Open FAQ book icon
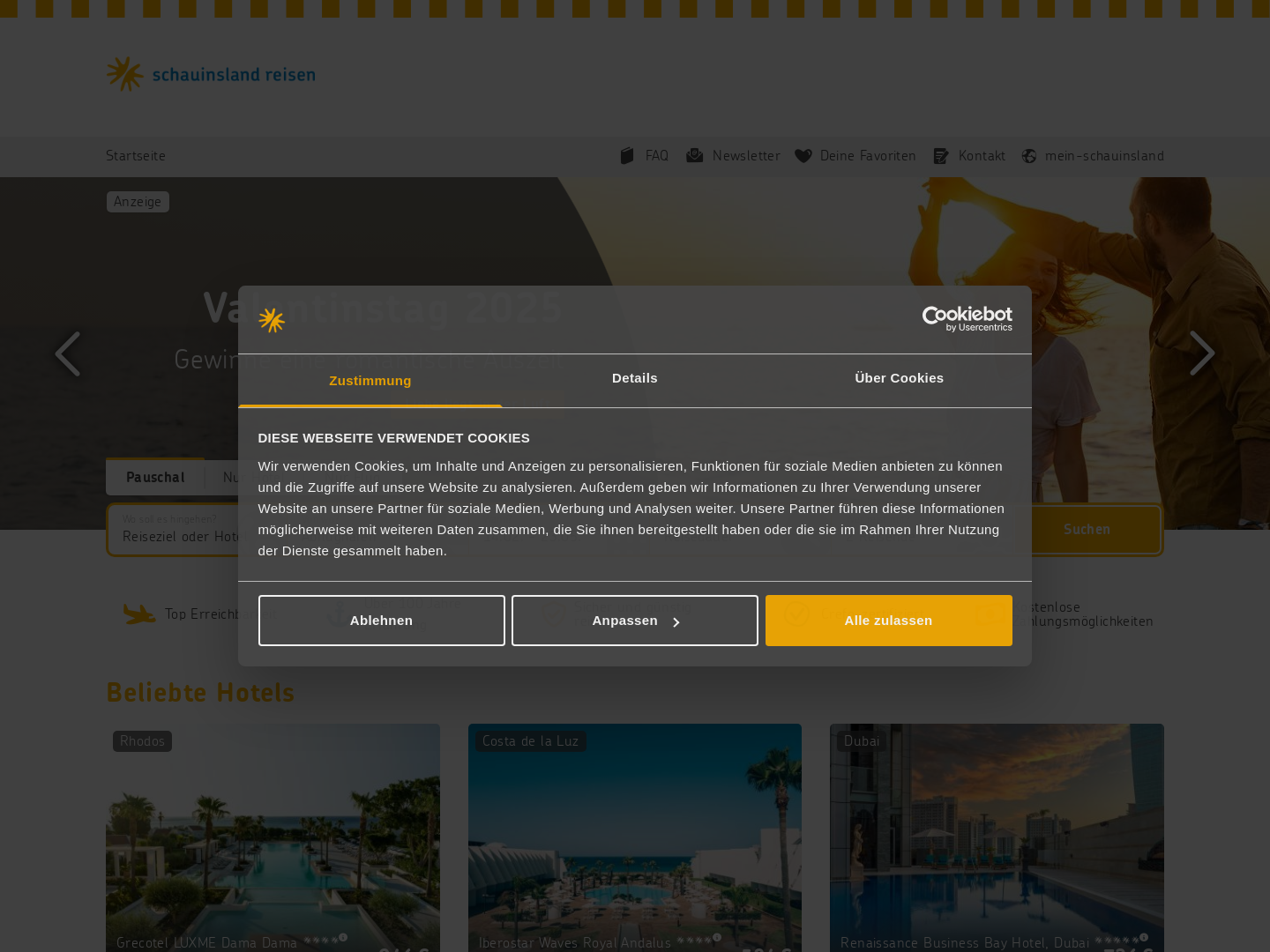 (x=627, y=156)
